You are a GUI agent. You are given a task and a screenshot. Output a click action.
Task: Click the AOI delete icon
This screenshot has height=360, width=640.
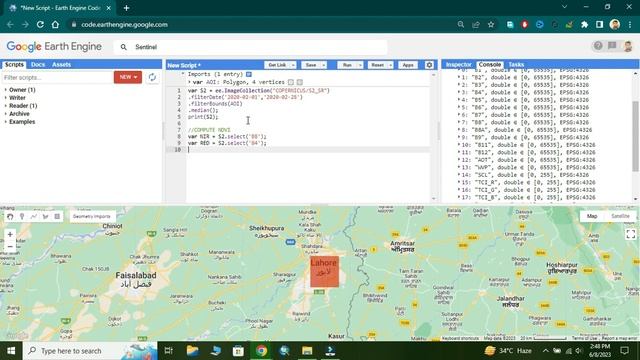click(x=300, y=82)
